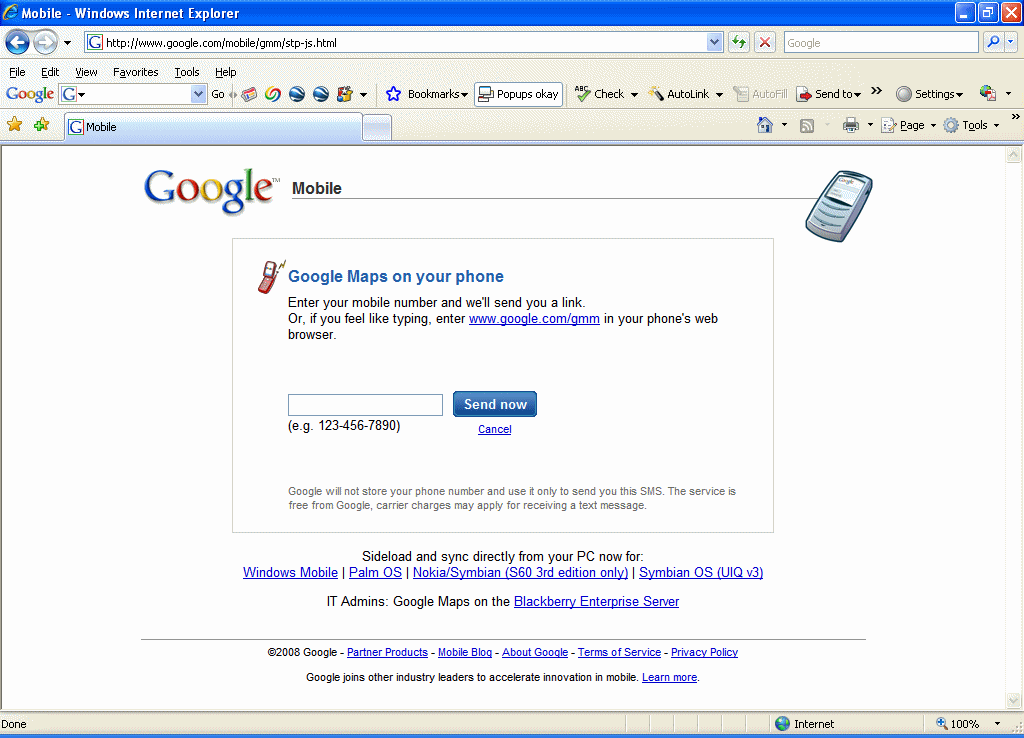Viewport: 1024px width, 738px height.
Task: Expand Google Toolbar overflow chevron
Action: tap(876, 91)
